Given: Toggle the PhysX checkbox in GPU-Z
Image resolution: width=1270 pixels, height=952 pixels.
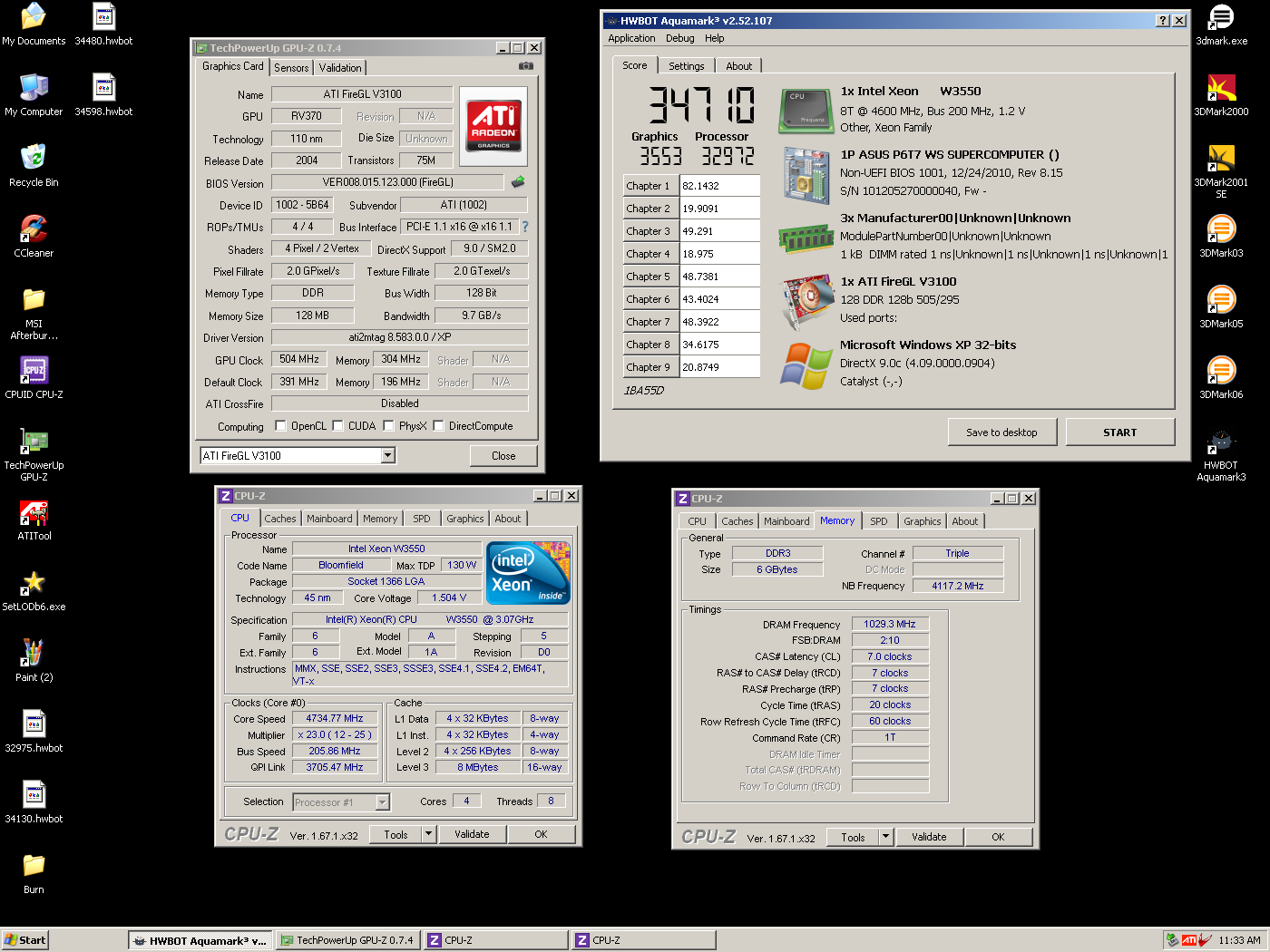Looking at the screenshot, I should point(388,426).
